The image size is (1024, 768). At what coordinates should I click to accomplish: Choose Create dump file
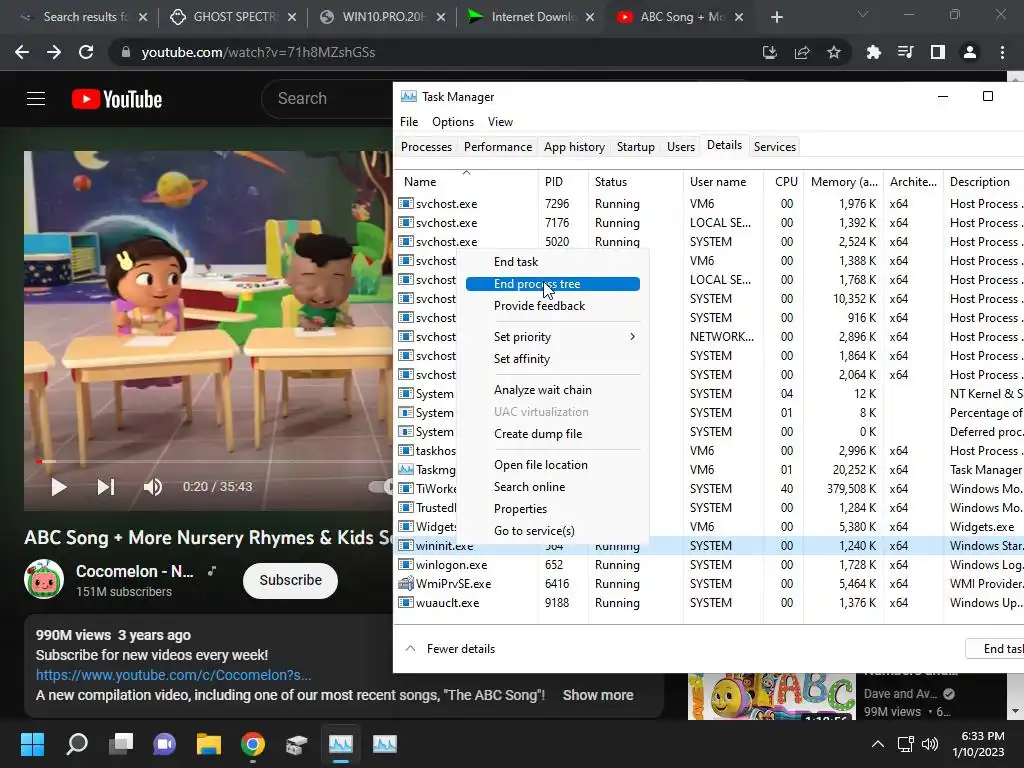pos(552,434)
